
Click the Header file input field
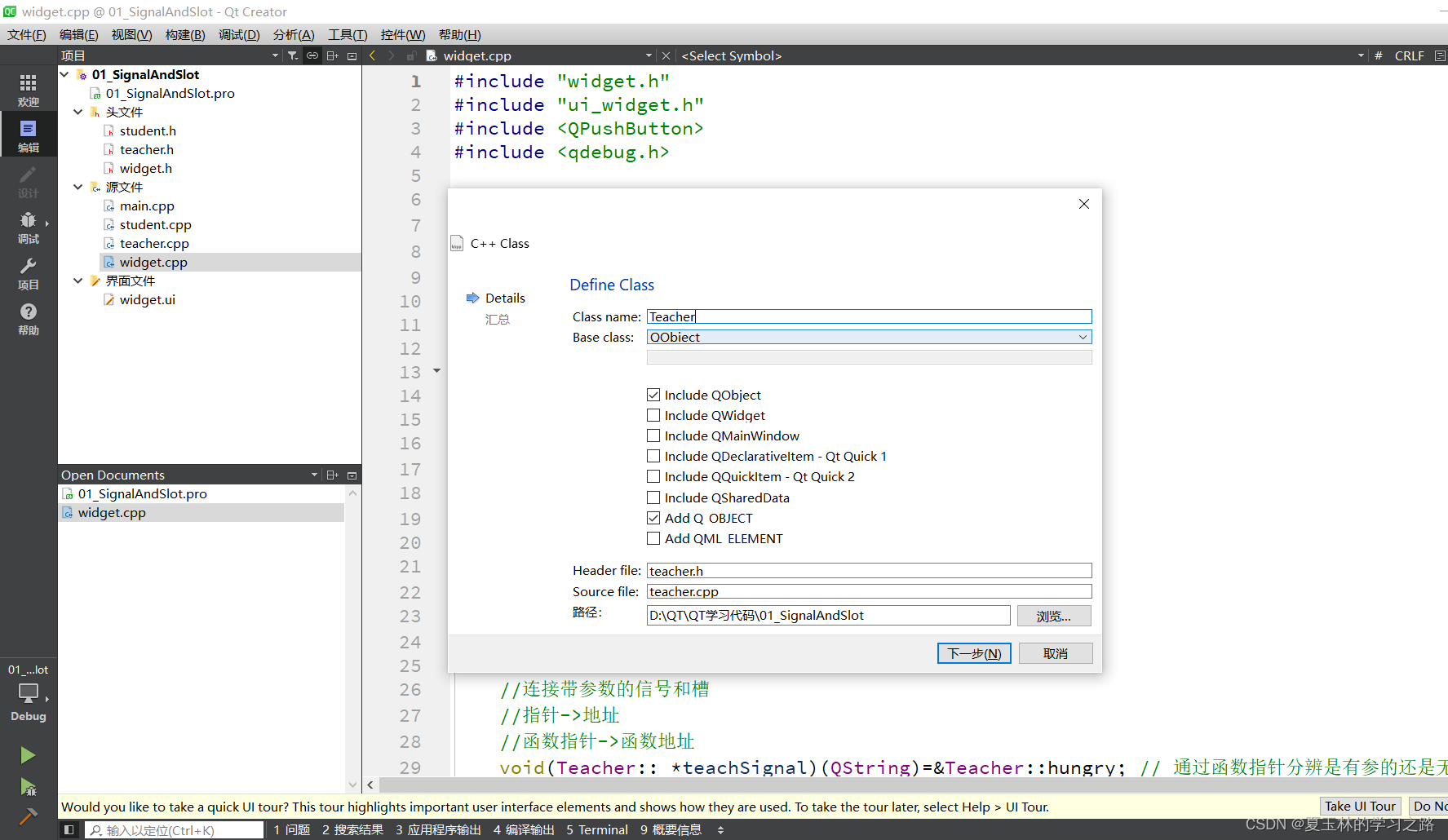[x=869, y=571]
